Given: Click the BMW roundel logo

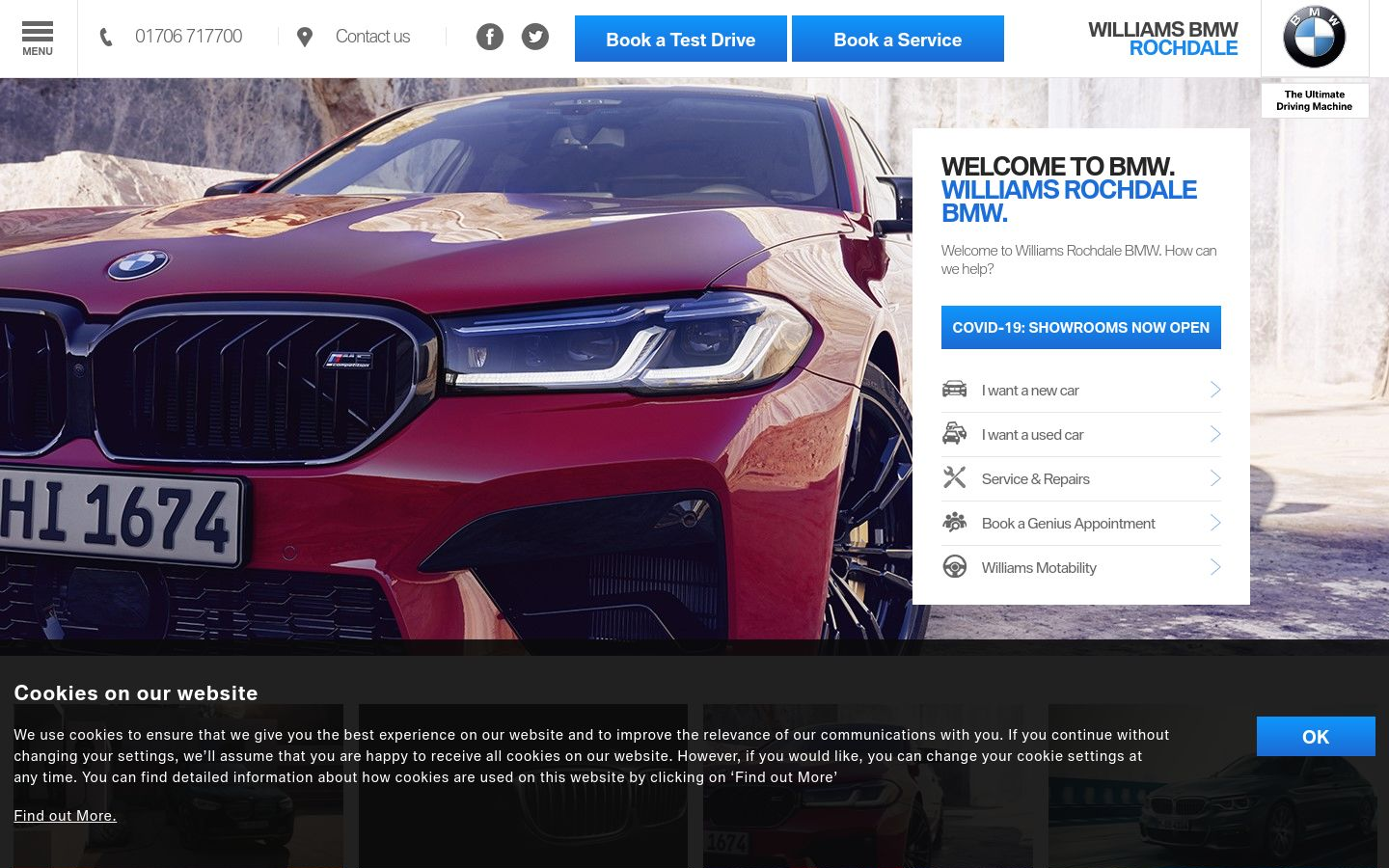Looking at the screenshot, I should 1314,38.
